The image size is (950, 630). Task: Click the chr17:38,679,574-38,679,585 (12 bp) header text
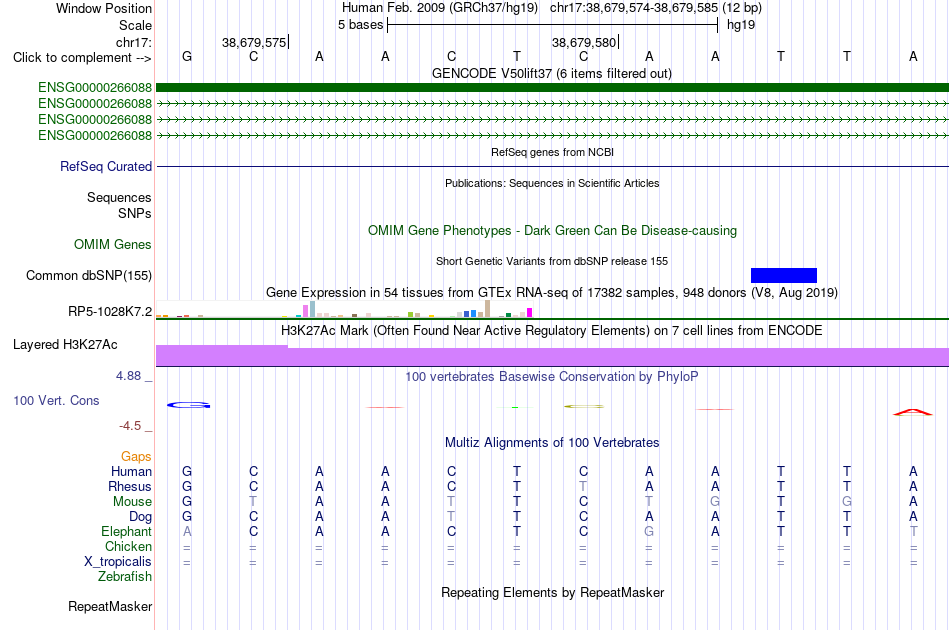(x=656, y=8)
